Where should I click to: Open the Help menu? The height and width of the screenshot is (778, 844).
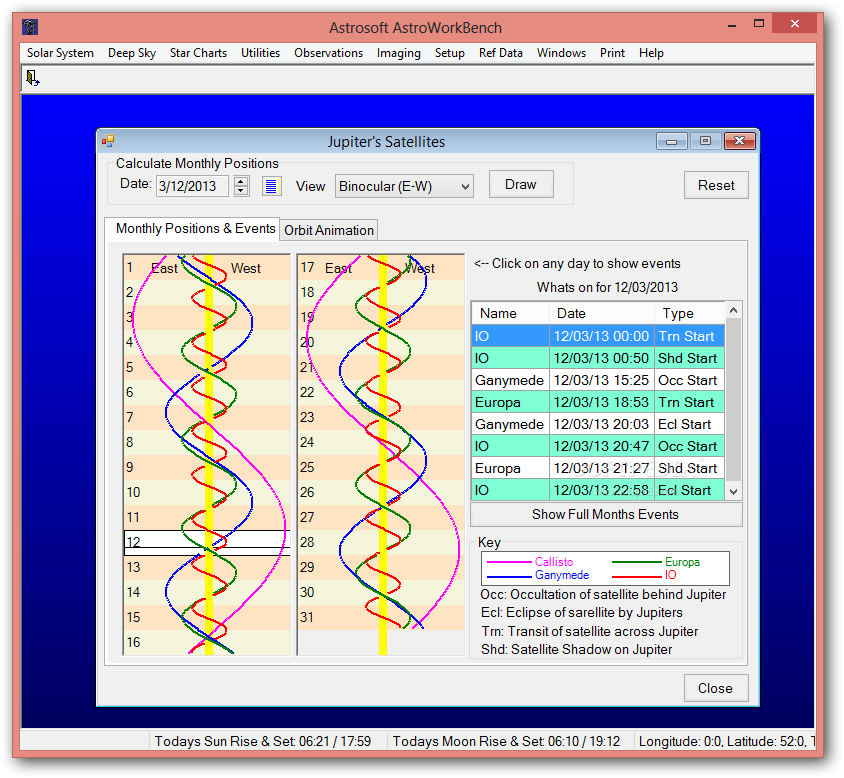651,53
